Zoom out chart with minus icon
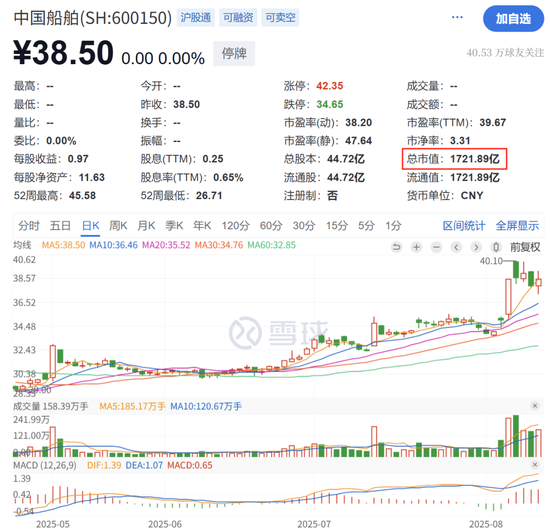 coord(436,247)
